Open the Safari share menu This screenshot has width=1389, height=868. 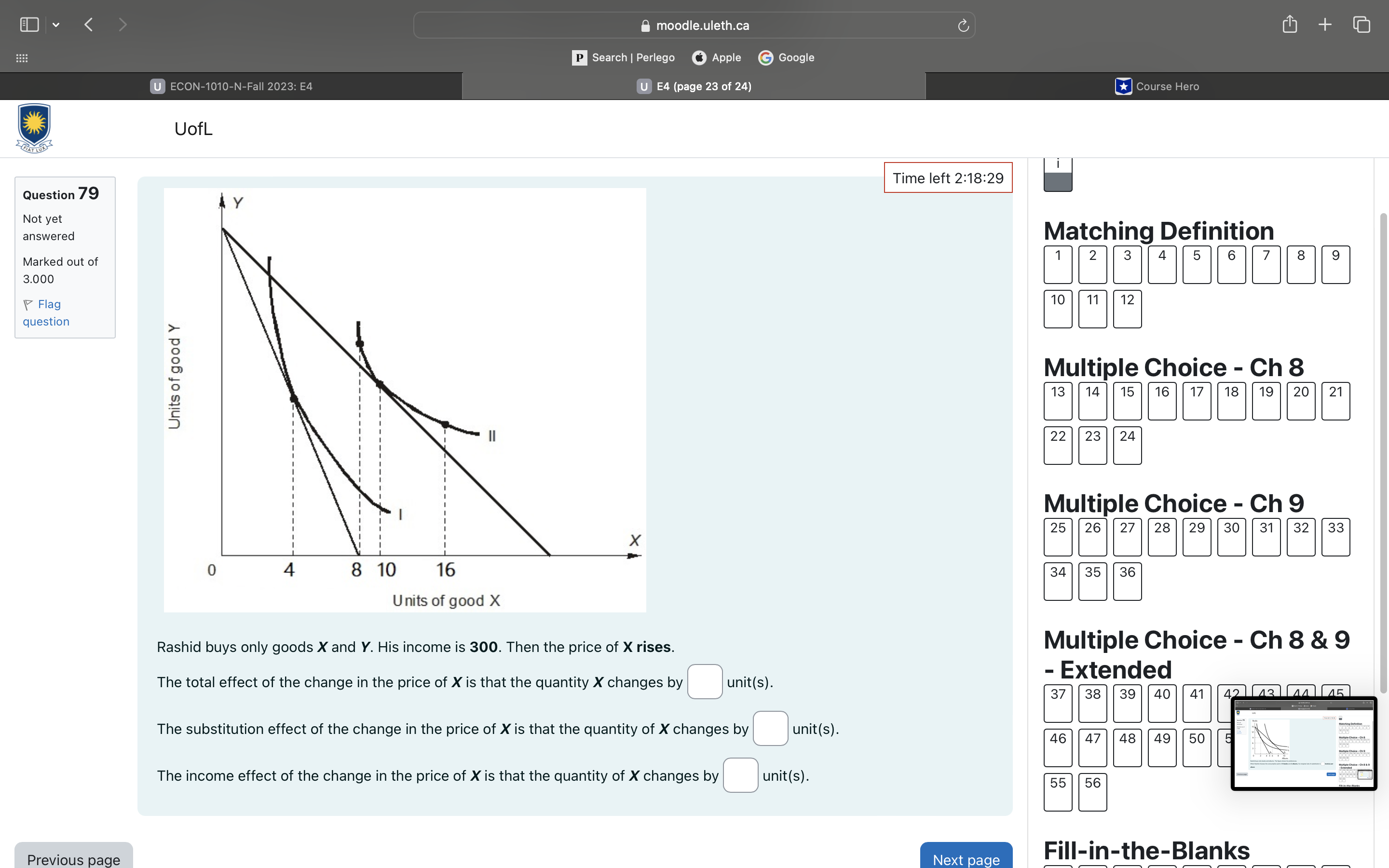(x=1290, y=25)
